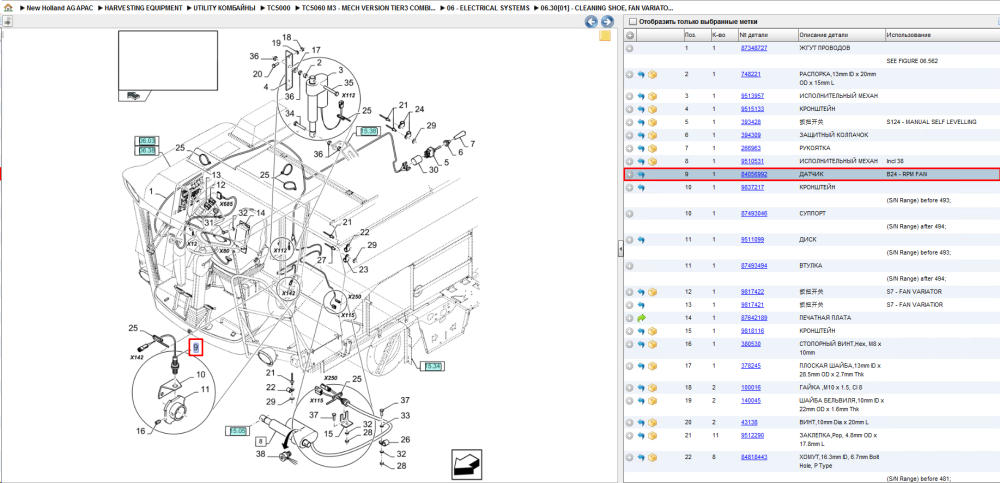
Task: Click blue arrow icon for part 9837217
Action: click(x=641, y=188)
